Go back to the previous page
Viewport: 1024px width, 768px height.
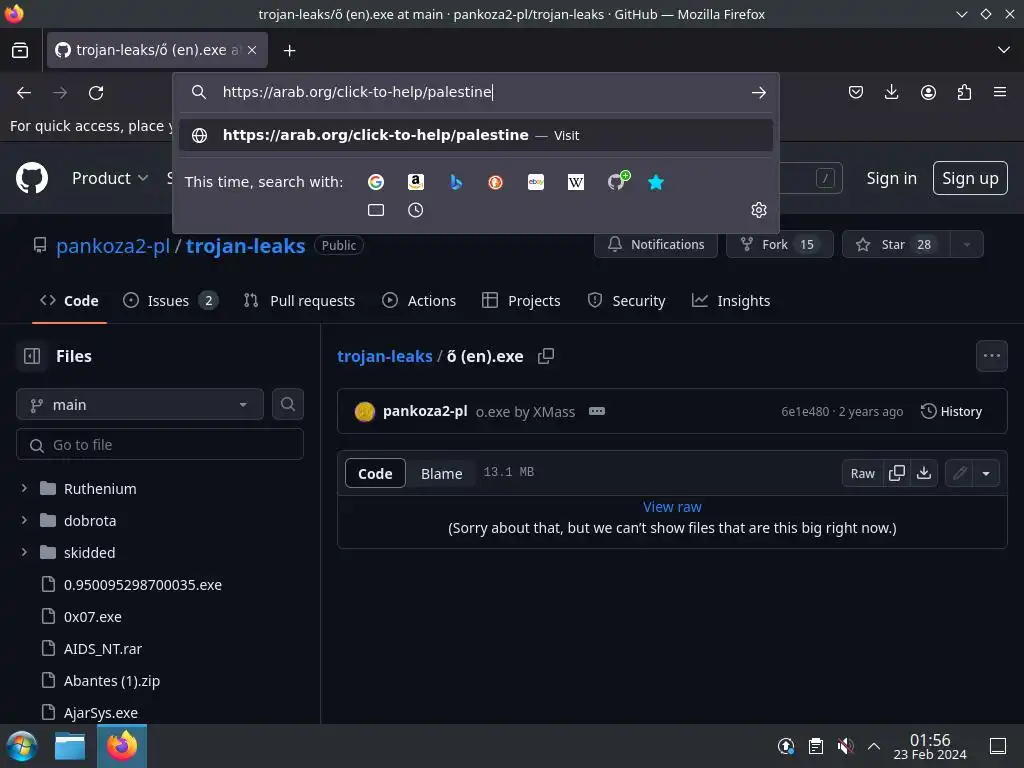coord(24,93)
